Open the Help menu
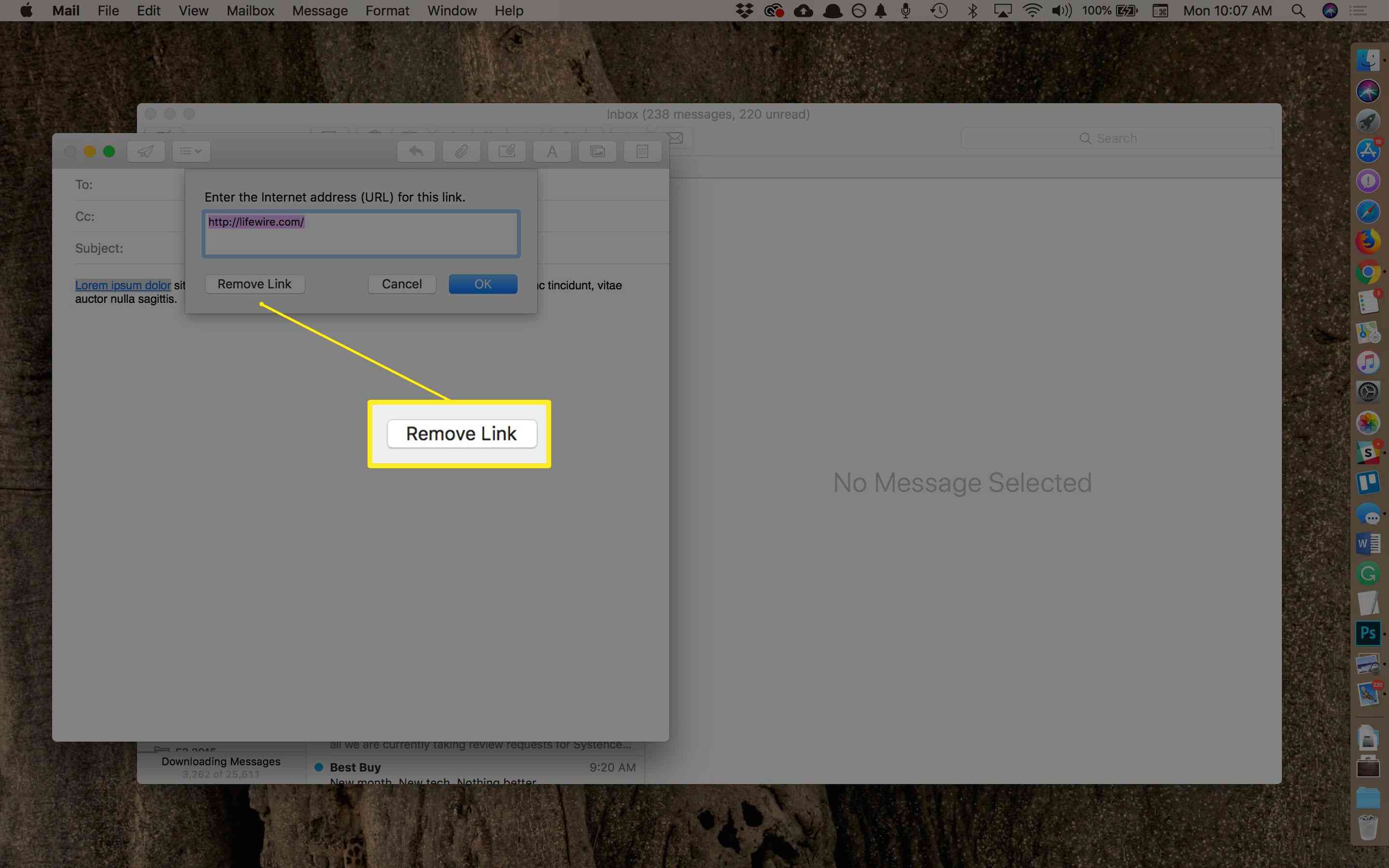Viewport: 1389px width, 868px height. (x=508, y=10)
